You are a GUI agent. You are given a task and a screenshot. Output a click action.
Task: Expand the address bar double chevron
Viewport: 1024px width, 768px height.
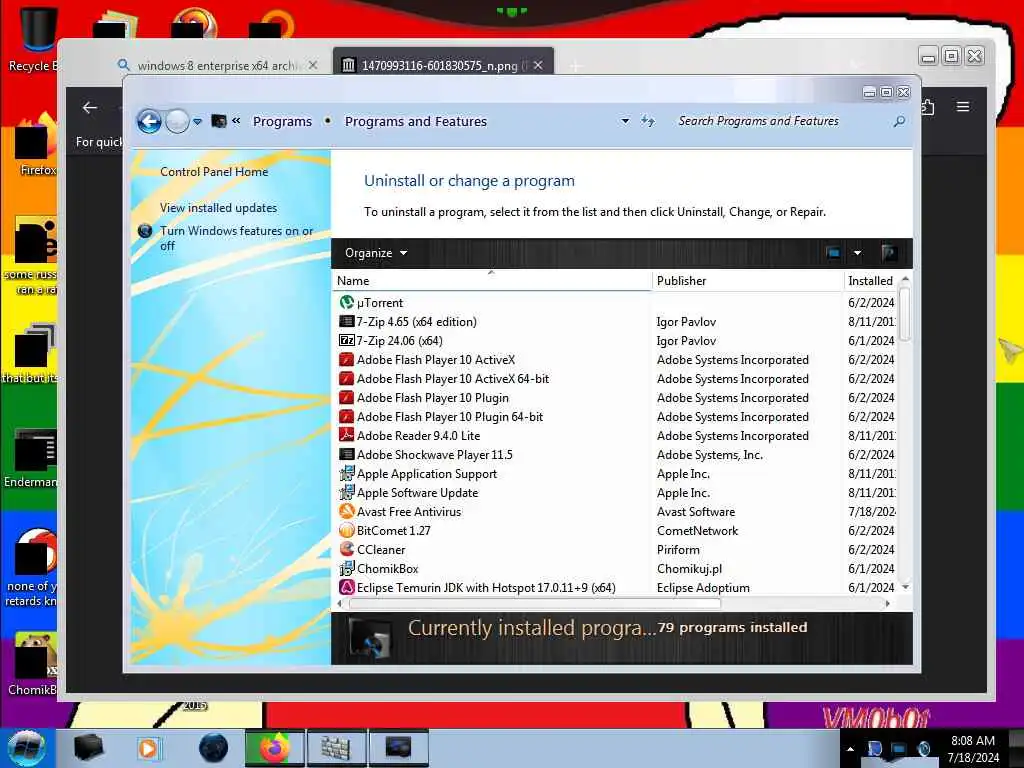pyautogui.click(x=236, y=120)
